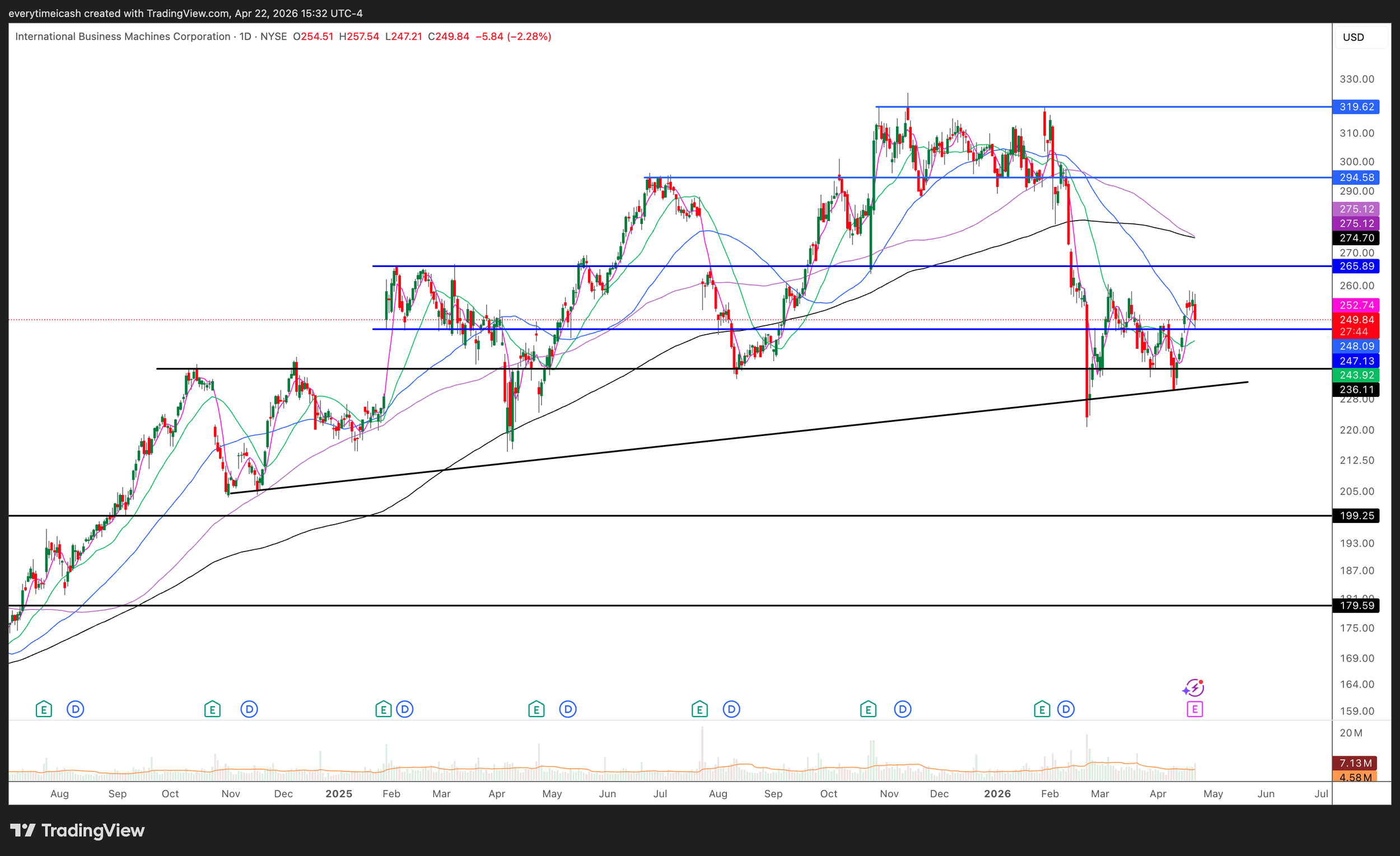The height and width of the screenshot is (856, 1400).
Task: Open the dividend D marker near Nov 2025
Action: [x=902, y=709]
